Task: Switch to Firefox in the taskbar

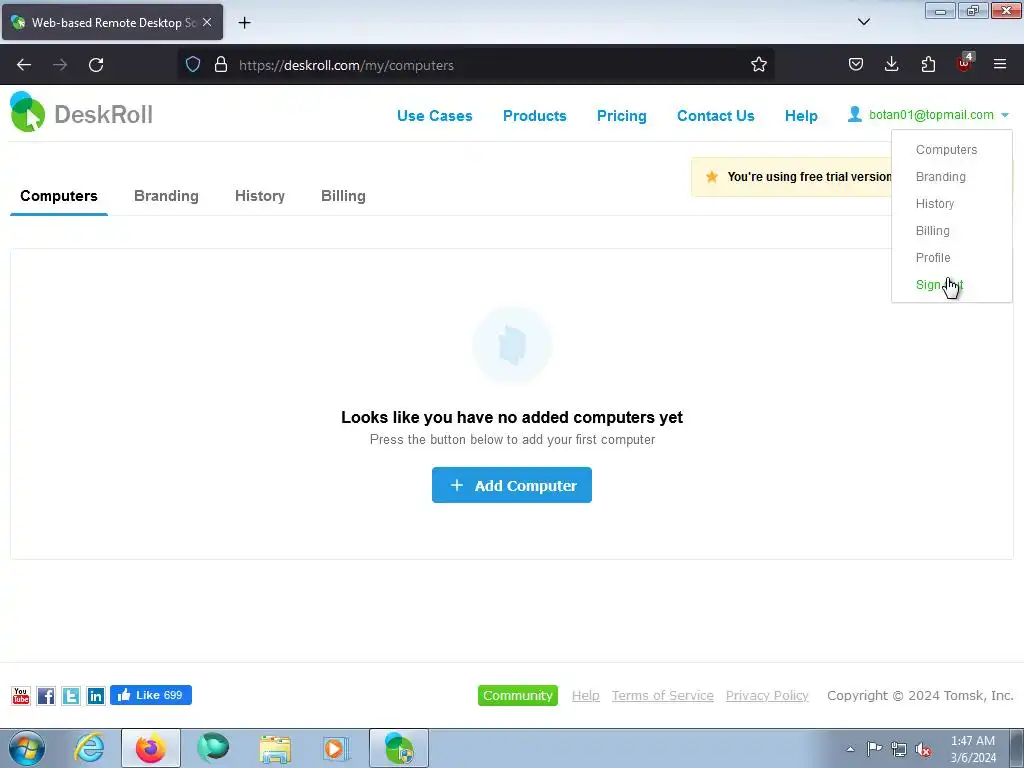Action: pyautogui.click(x=151, y=748)
